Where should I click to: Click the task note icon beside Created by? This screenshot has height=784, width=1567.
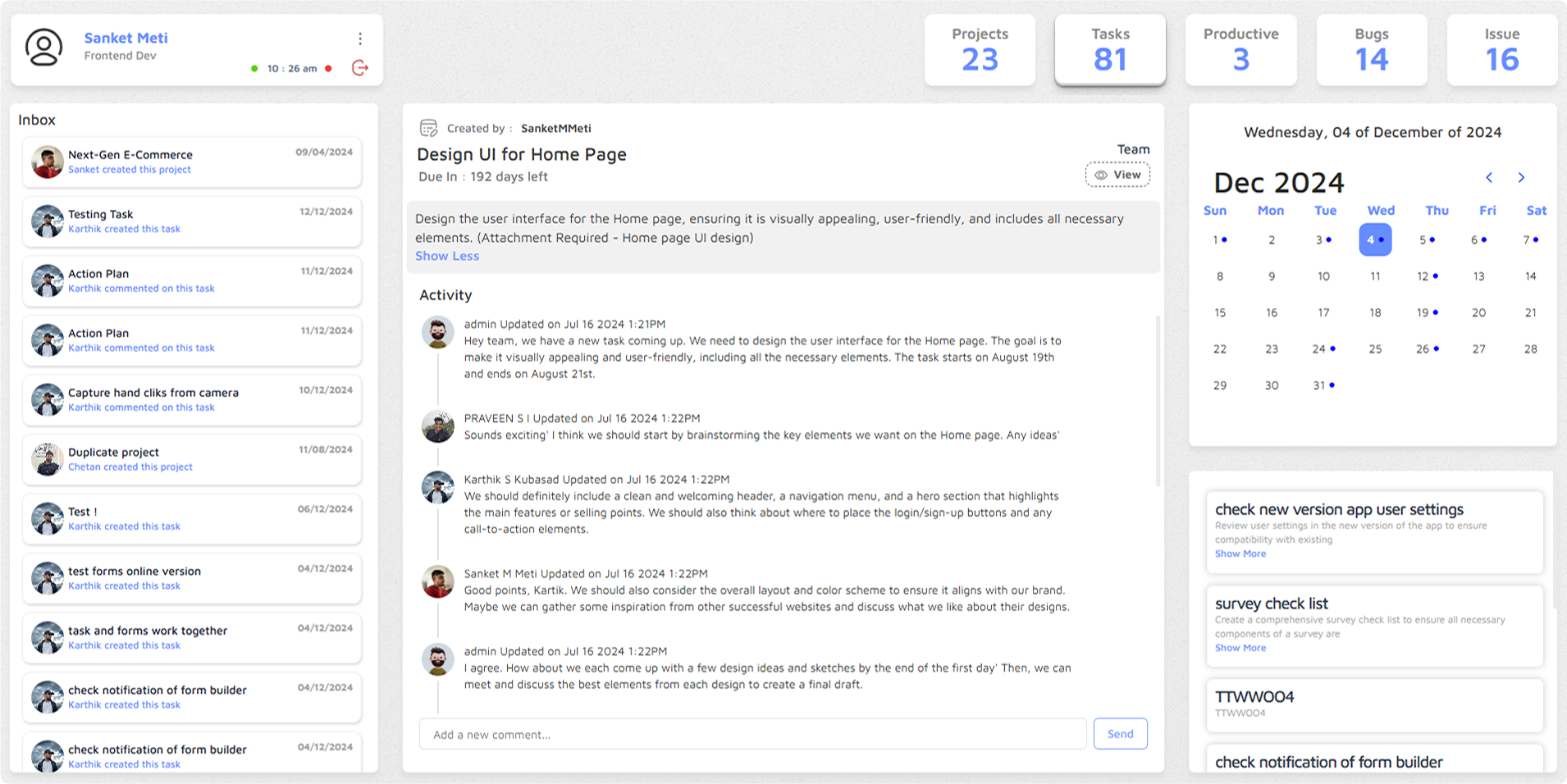click(428, 128)
